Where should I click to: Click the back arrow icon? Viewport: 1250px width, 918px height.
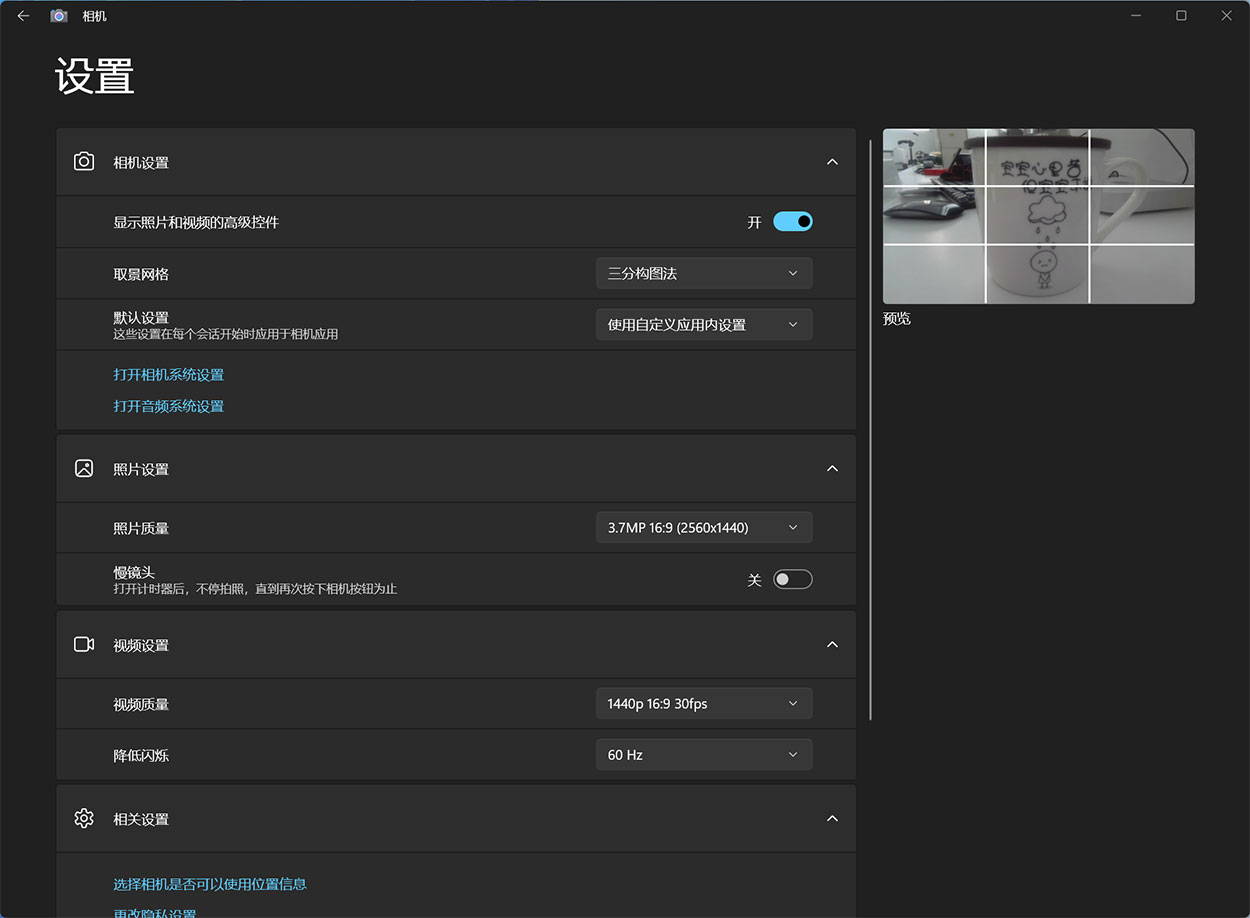(x=23, y=16)
